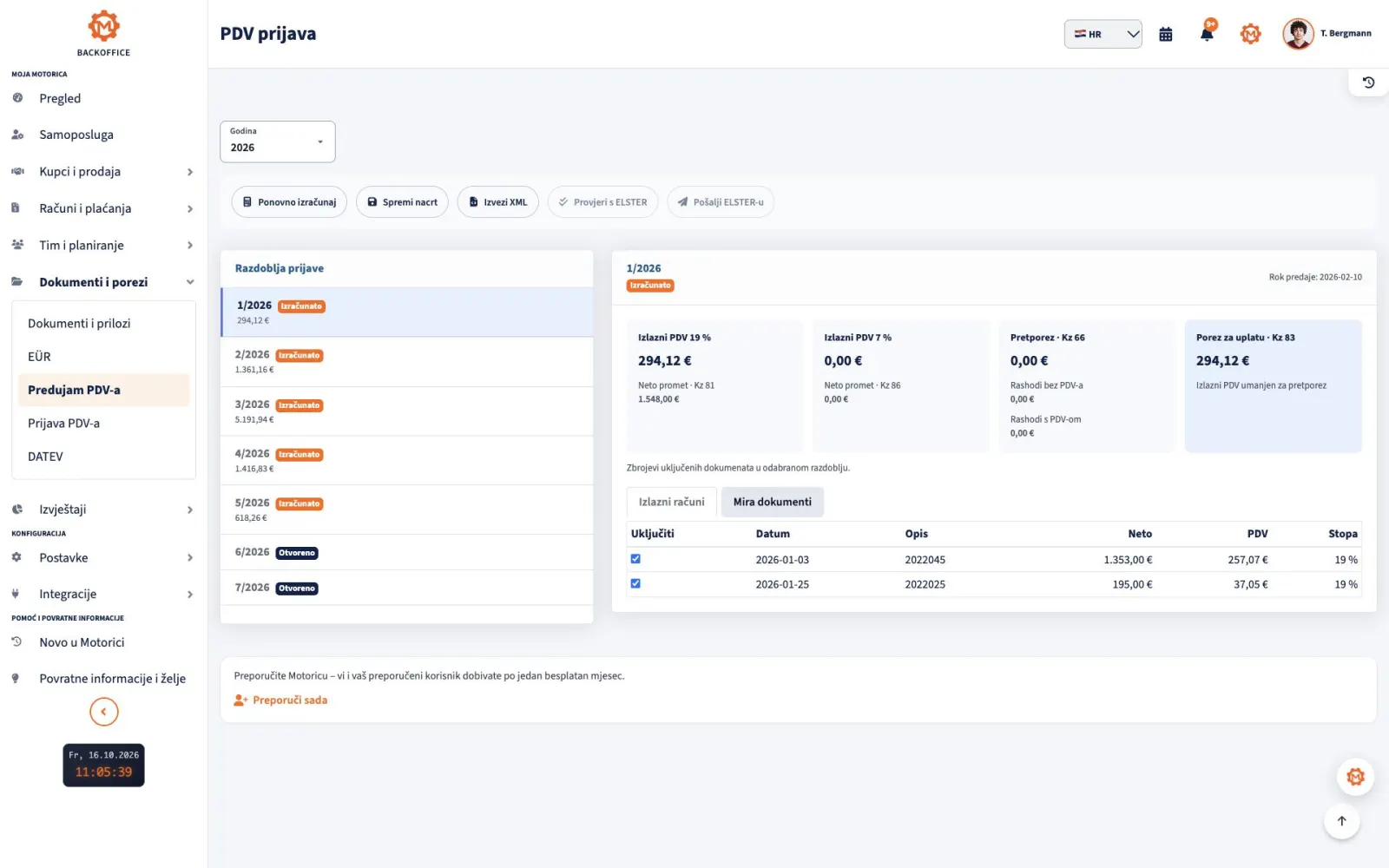This screenshot has width=1389, height=868.
Task: Click the Preporuči sada link
Action: (x=280, y=700)
